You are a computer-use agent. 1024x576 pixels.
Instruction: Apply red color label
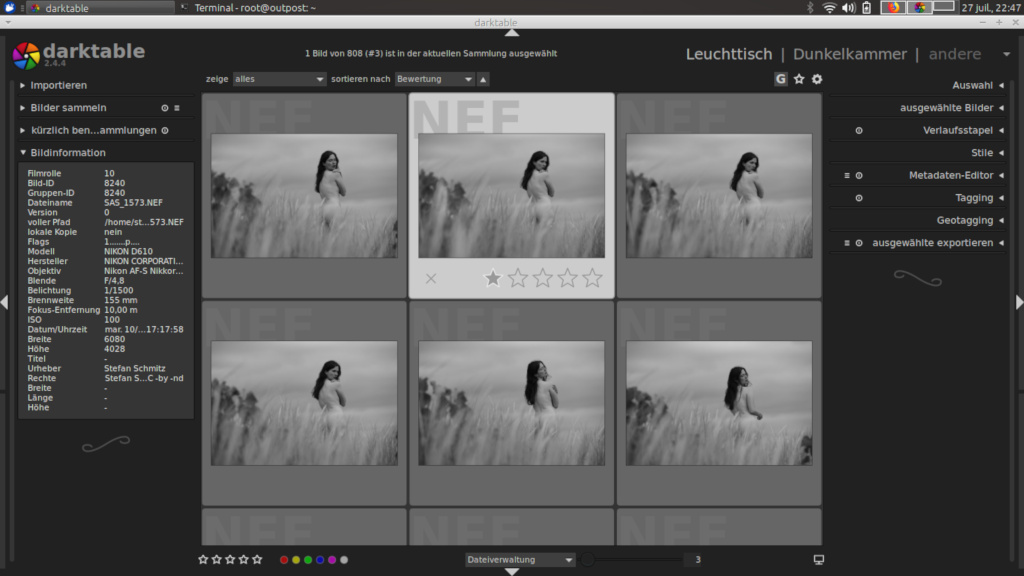click(x=283, y=560)
